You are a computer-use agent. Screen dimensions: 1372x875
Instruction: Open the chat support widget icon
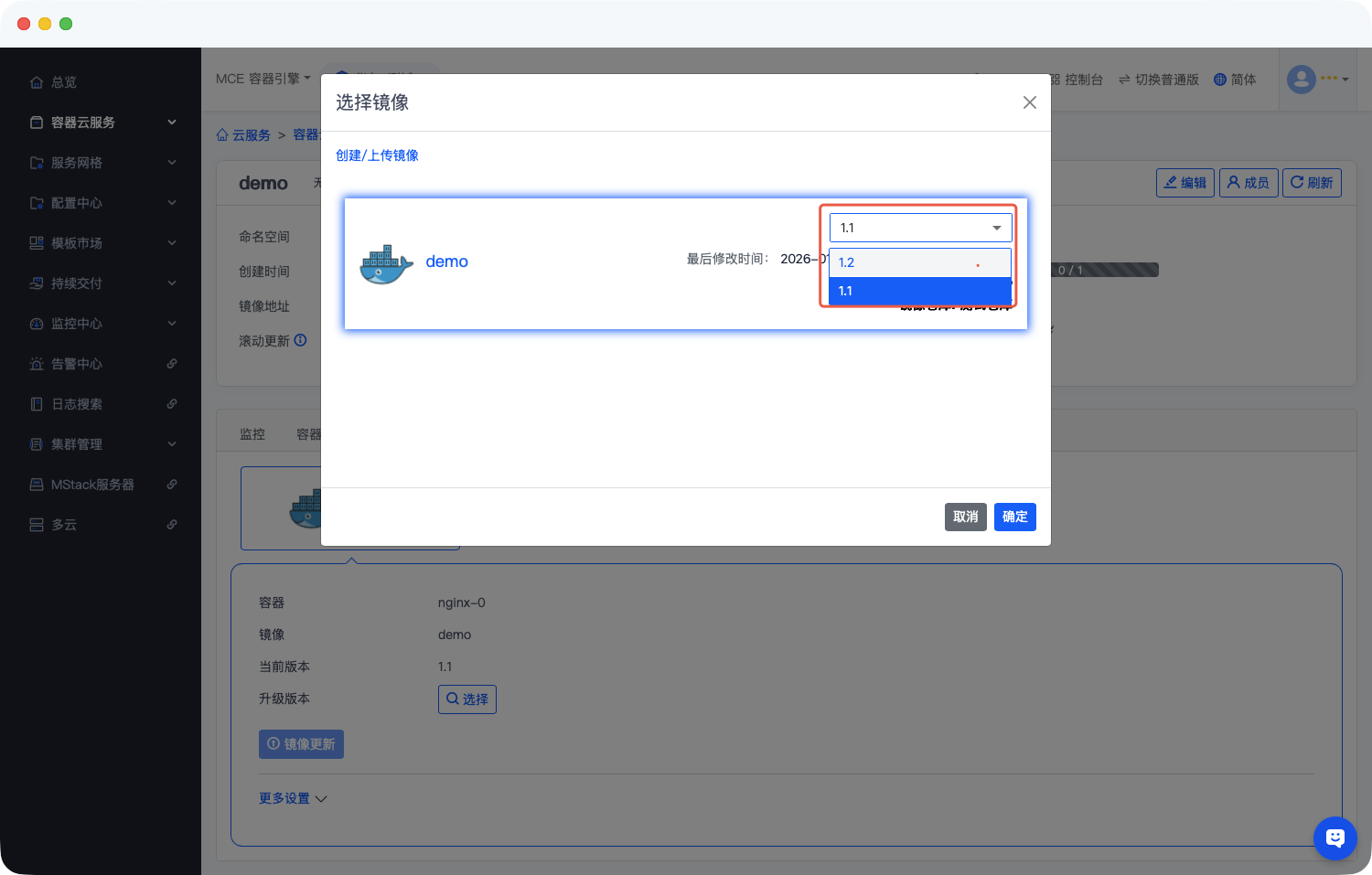1334,838
